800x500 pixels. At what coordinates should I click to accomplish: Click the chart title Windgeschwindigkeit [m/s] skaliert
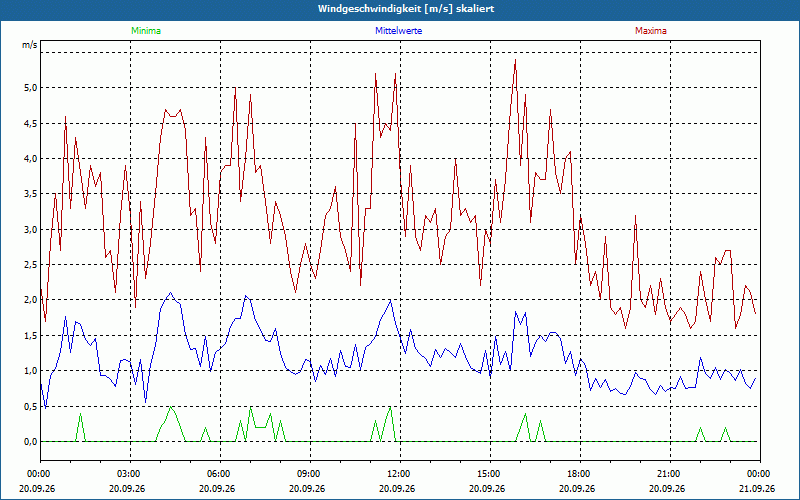[406, 9]
